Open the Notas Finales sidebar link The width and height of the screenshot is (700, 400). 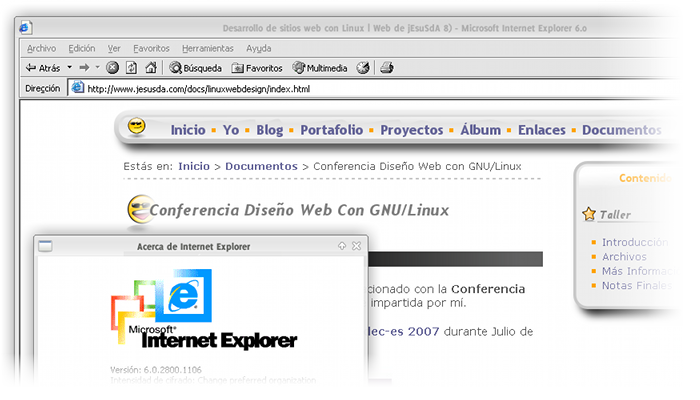point(637,285)
